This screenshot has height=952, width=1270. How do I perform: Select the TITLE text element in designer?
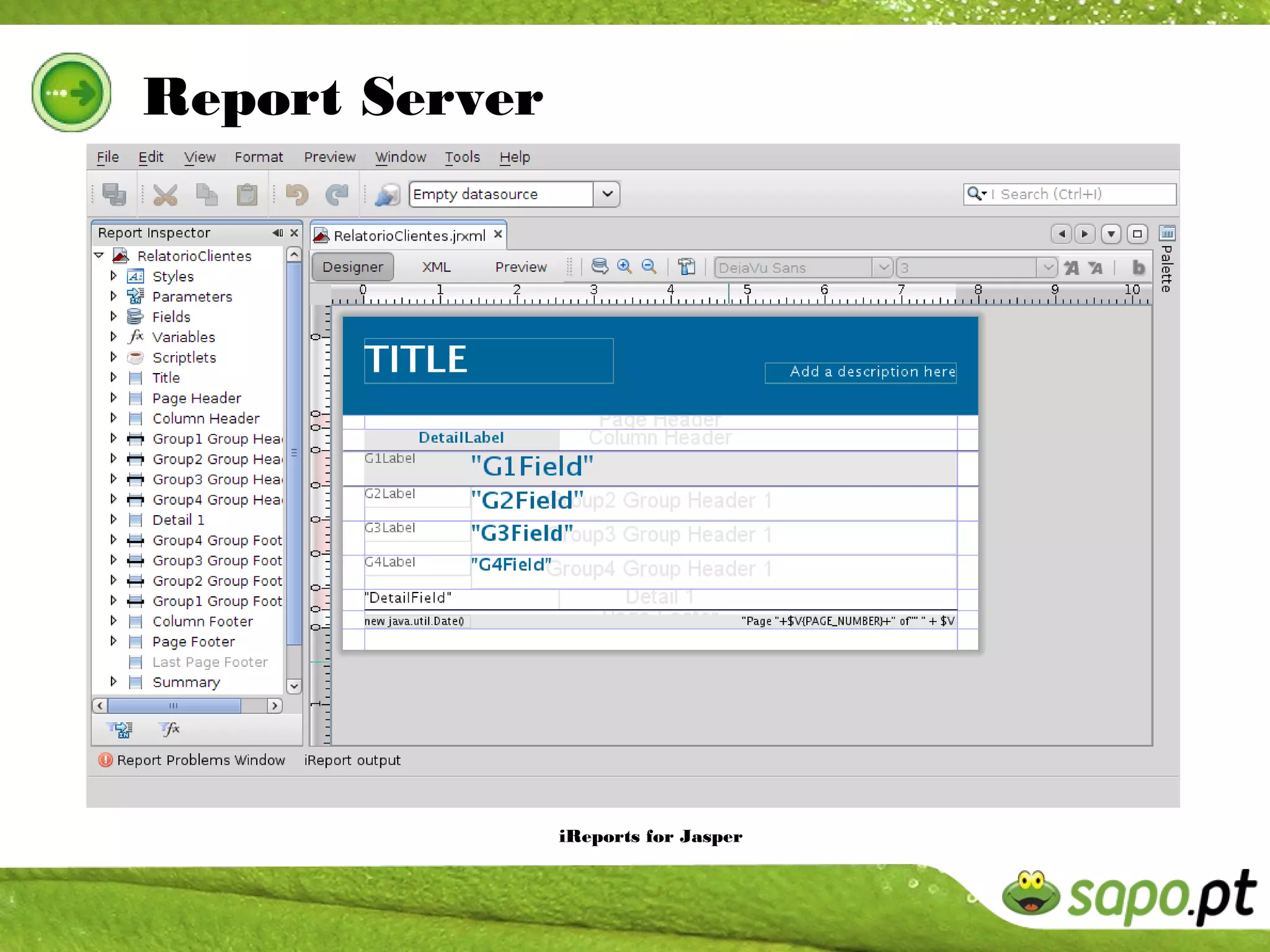(x=489, y=360)
